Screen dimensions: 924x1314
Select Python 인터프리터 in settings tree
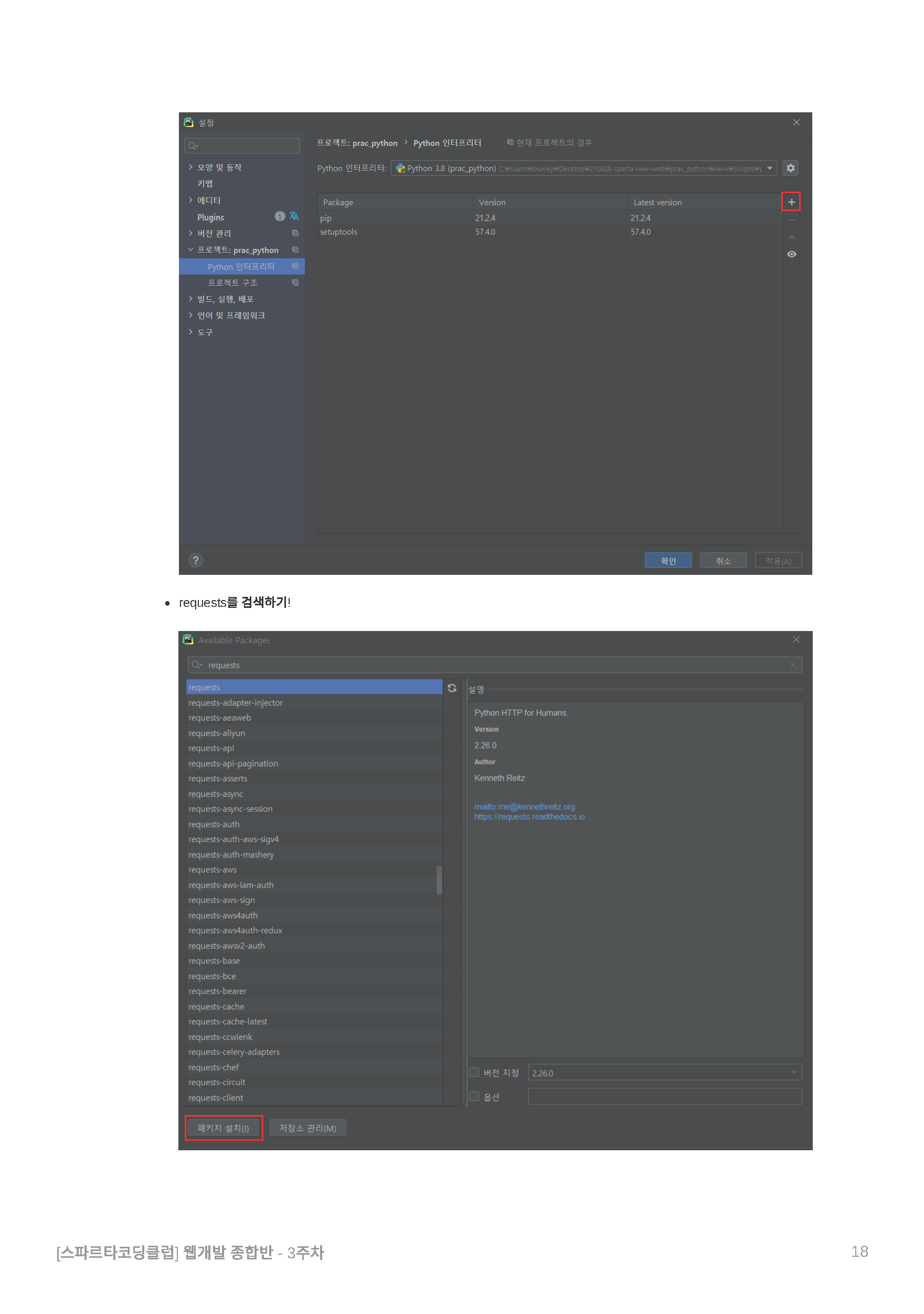241,267
